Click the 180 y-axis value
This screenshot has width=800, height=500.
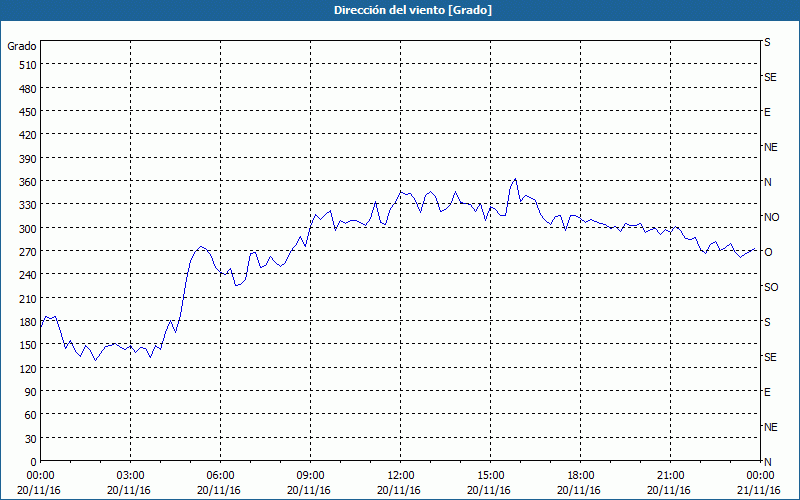pyautogui.click(x=28, y=322)
